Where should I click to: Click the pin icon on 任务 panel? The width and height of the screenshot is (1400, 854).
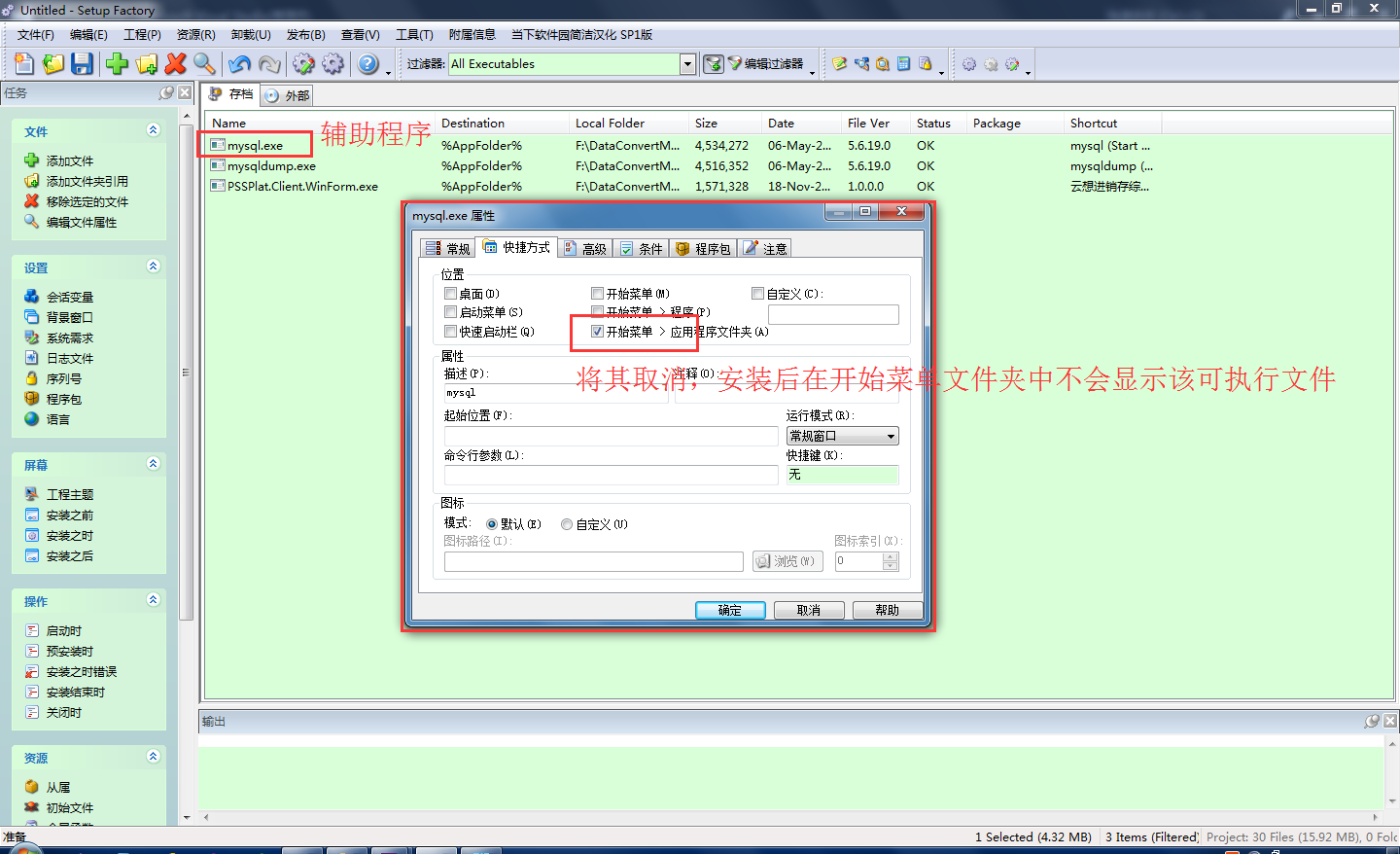[x=166, y=92]
